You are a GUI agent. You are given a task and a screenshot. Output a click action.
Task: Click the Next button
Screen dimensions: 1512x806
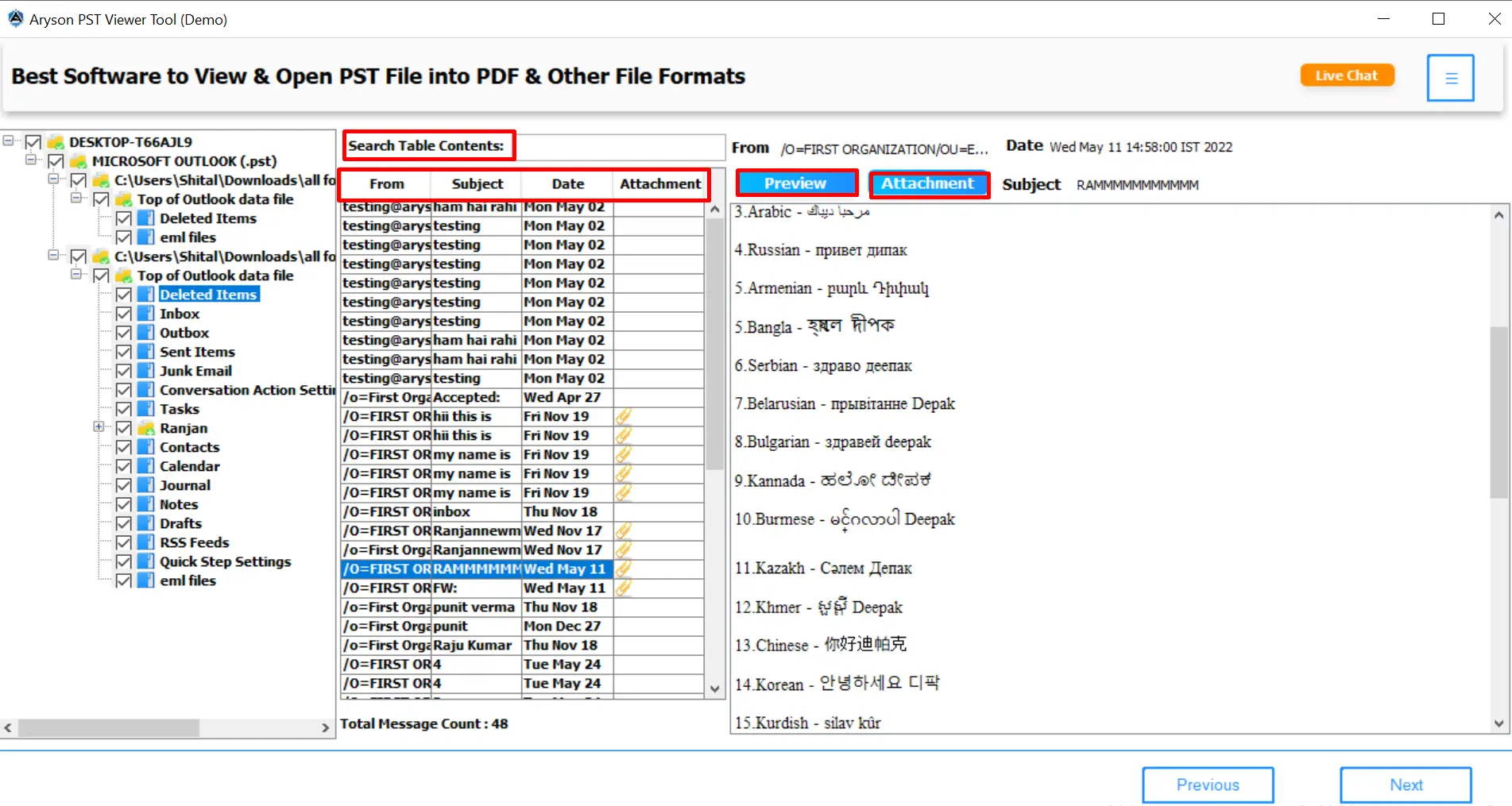click(1406, 785)
